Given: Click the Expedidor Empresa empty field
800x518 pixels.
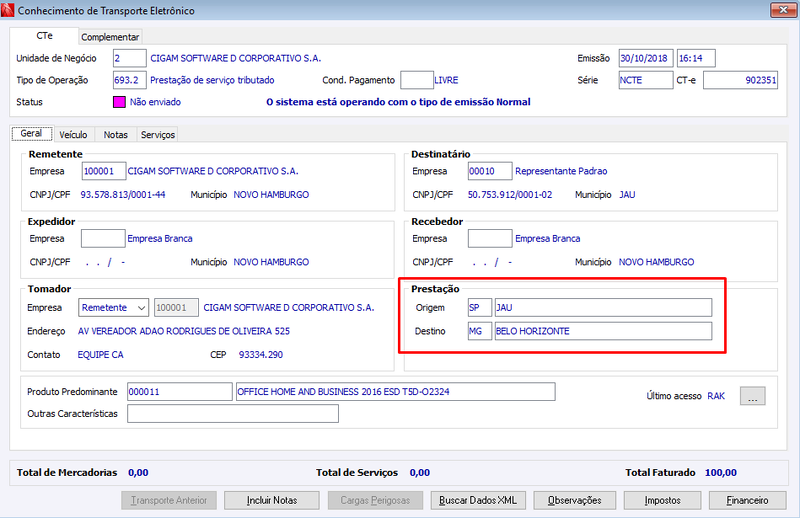Looking at the screenshot, I should click(103, 238).
